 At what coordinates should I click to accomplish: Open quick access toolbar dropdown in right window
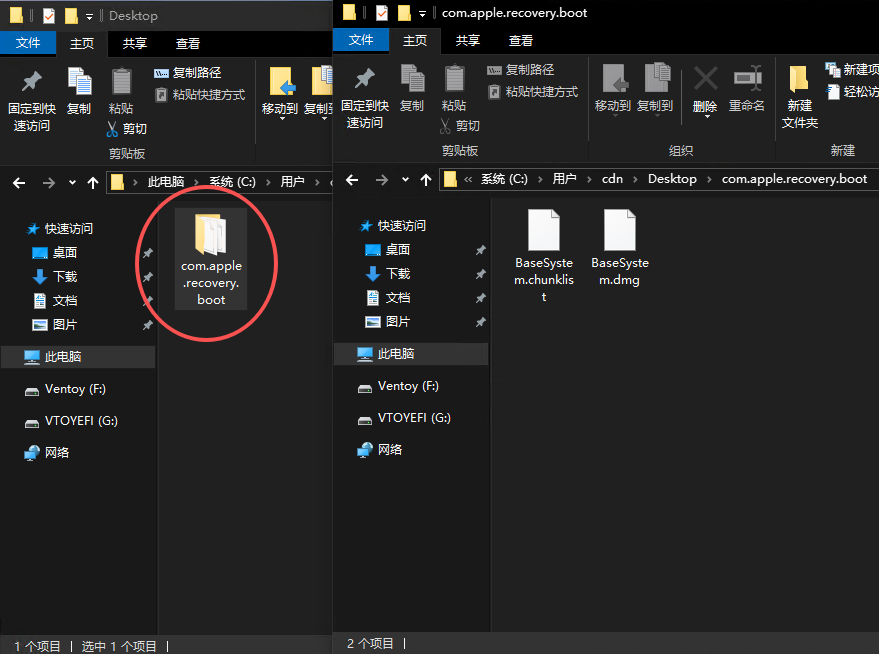tap(422, 15)
